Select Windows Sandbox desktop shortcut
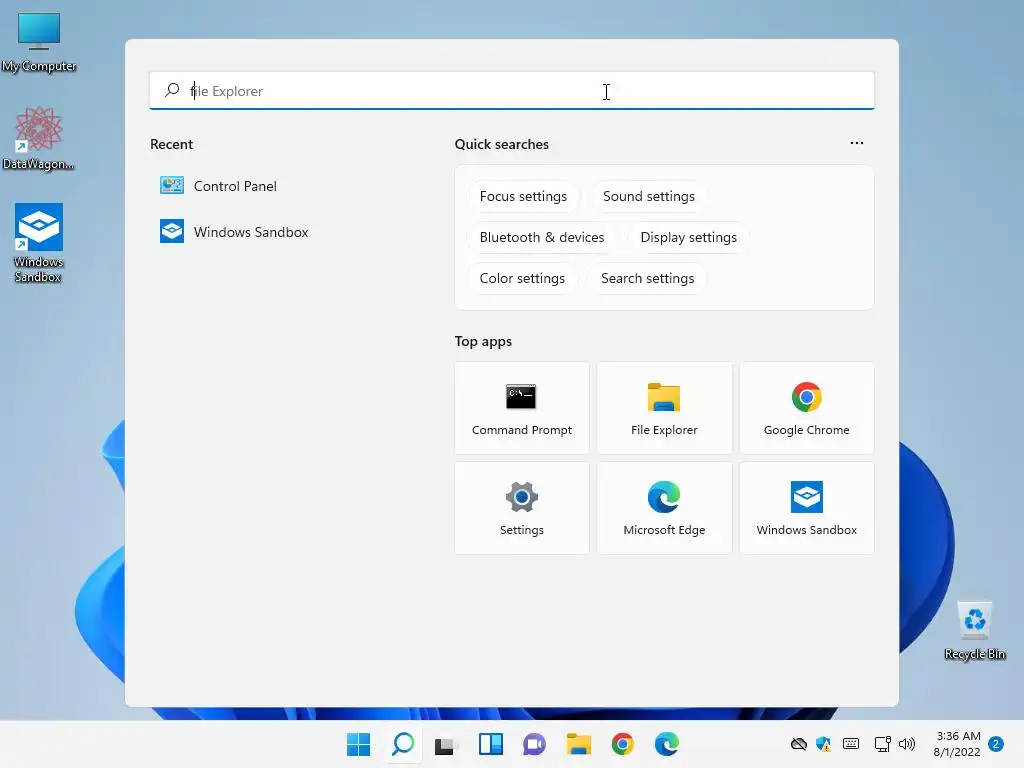1024x768 pixels. [x=39, y=243]
